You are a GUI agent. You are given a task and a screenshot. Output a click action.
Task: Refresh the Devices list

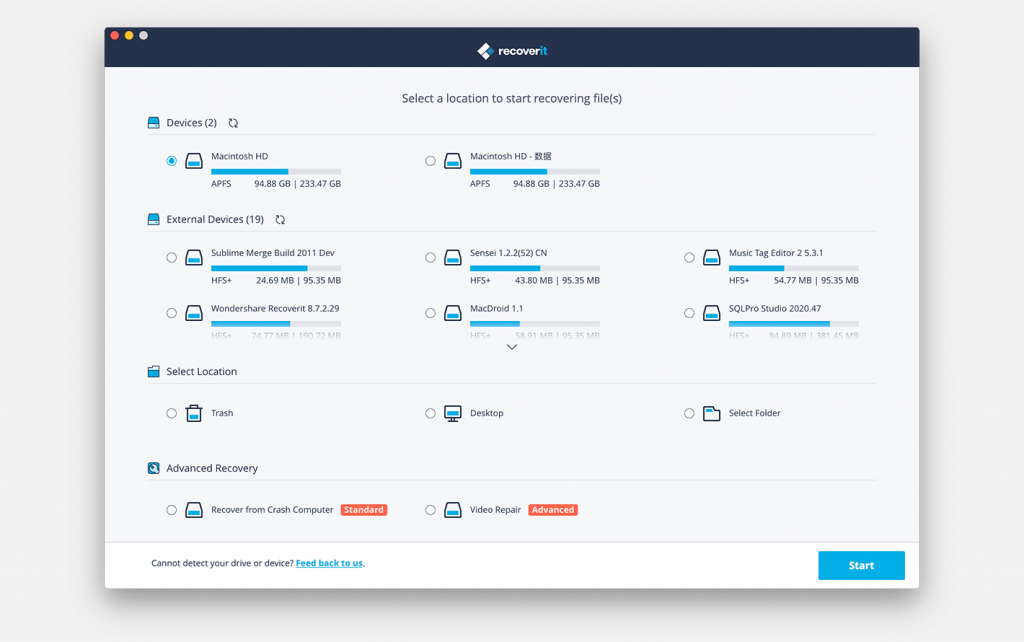pos(233,123)
